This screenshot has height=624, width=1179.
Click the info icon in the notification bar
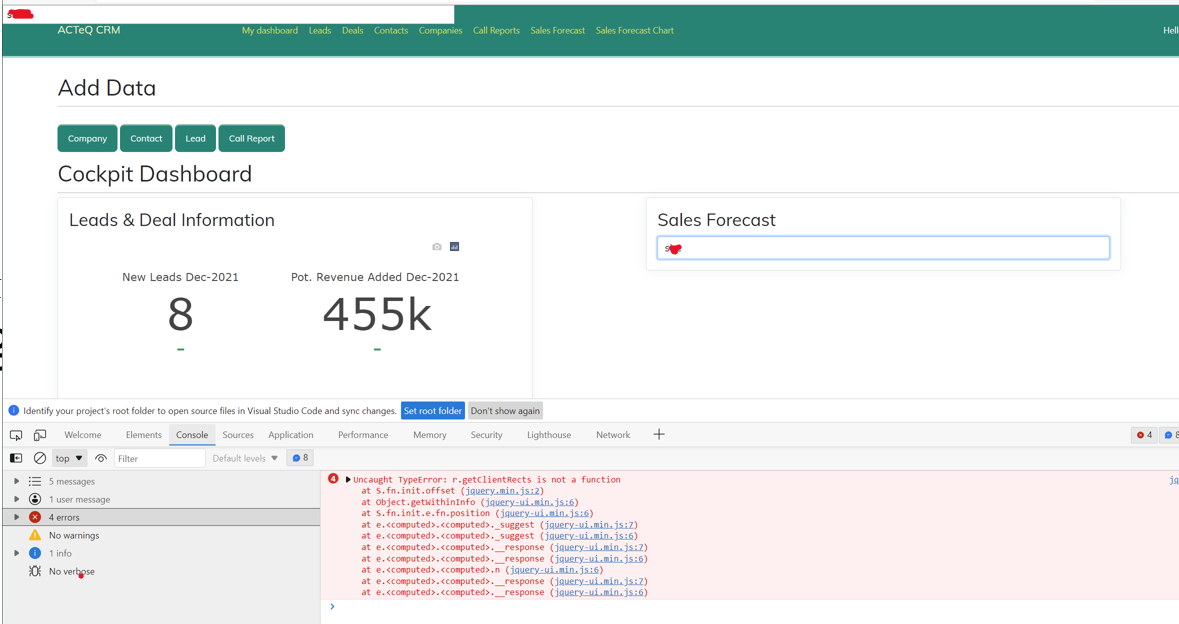(14, 410)
